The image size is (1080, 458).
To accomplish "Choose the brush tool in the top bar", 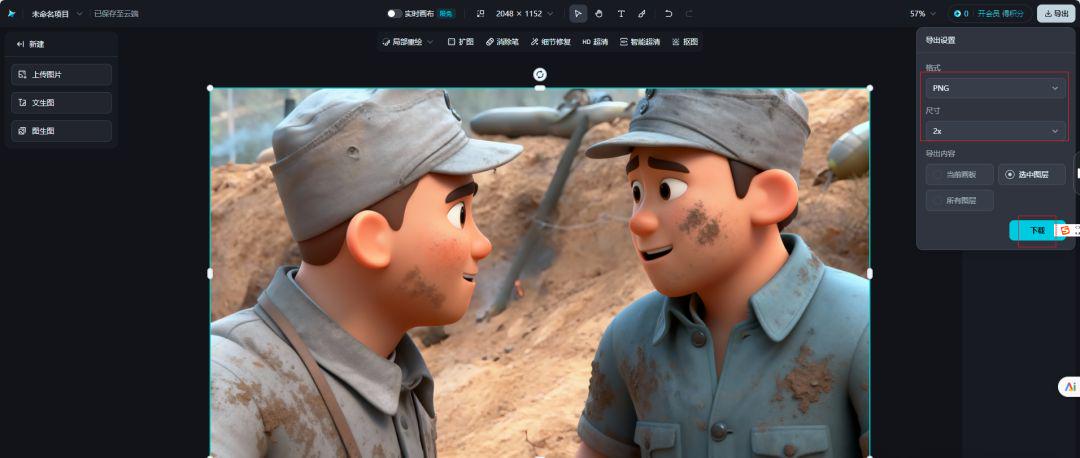I will pos(642,14).
